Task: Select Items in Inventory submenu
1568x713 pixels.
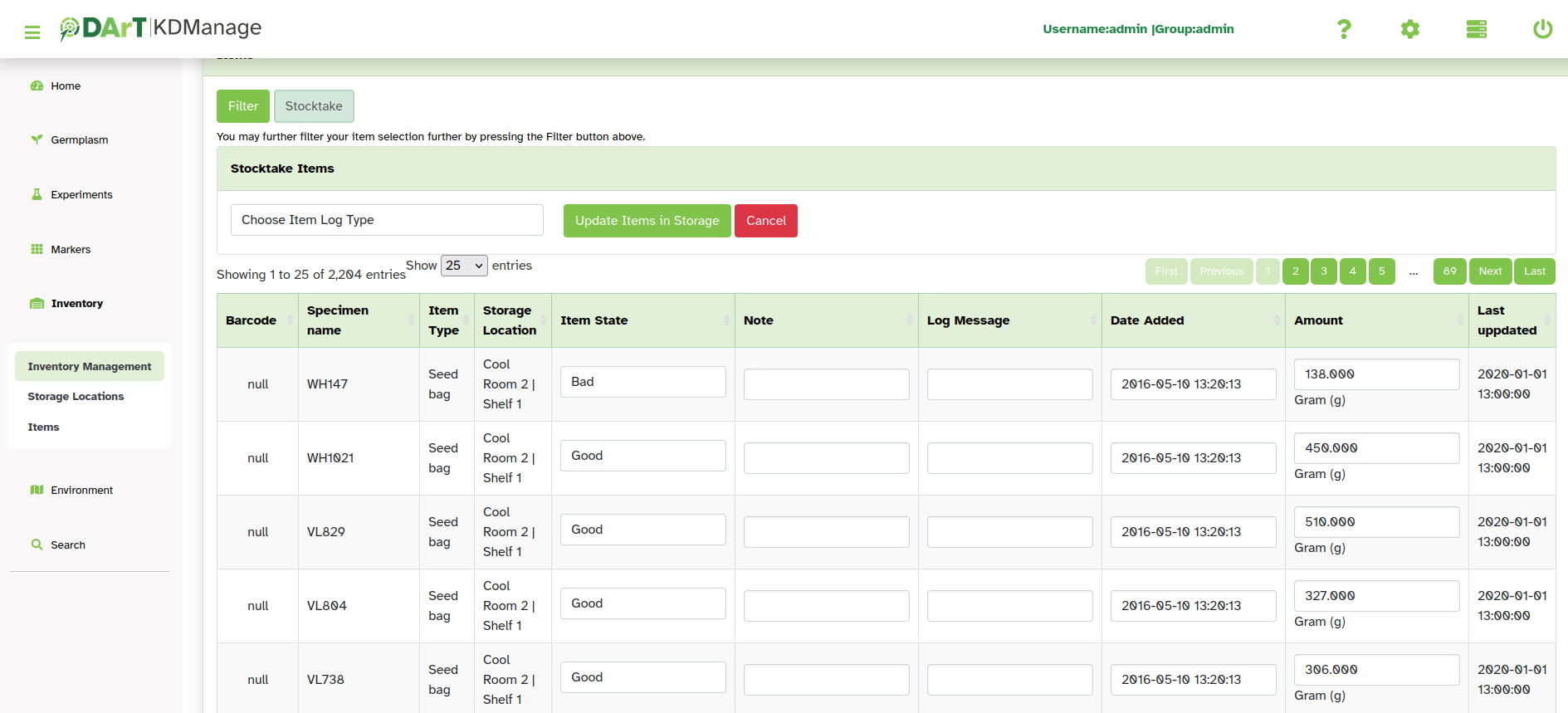Action: tap(43, 427)
